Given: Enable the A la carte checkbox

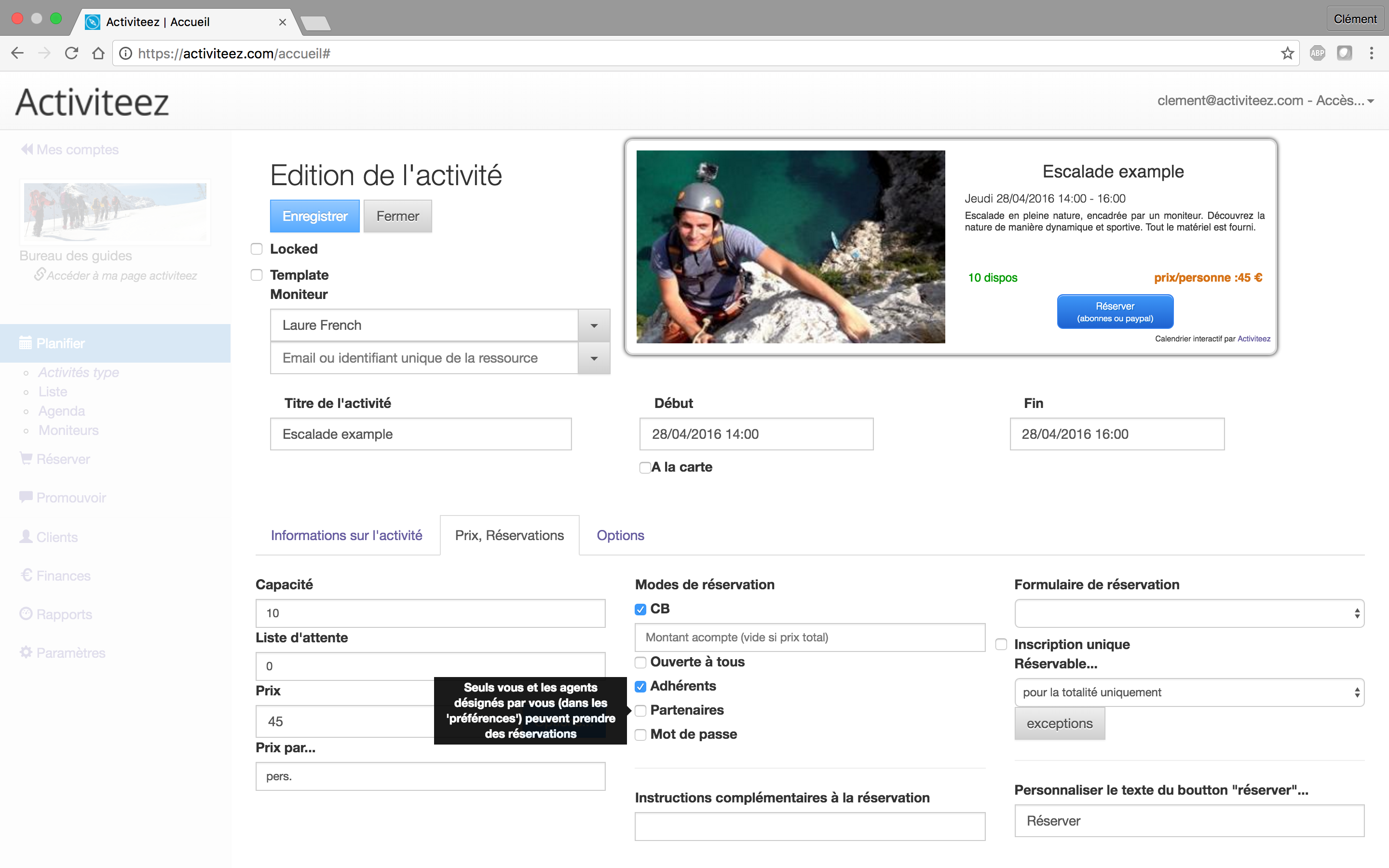Looking at the screenshot, I should point(645,467).
